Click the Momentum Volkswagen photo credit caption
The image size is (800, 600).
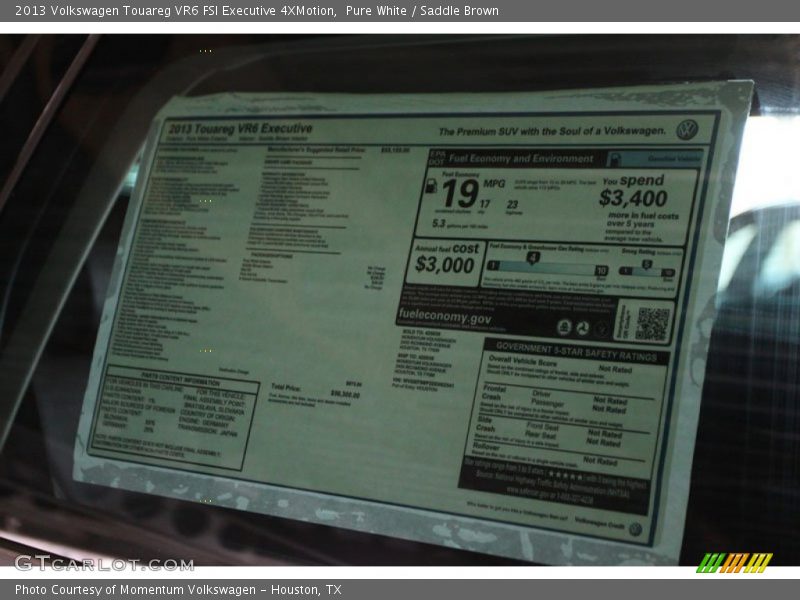click(x=178, y=590)
